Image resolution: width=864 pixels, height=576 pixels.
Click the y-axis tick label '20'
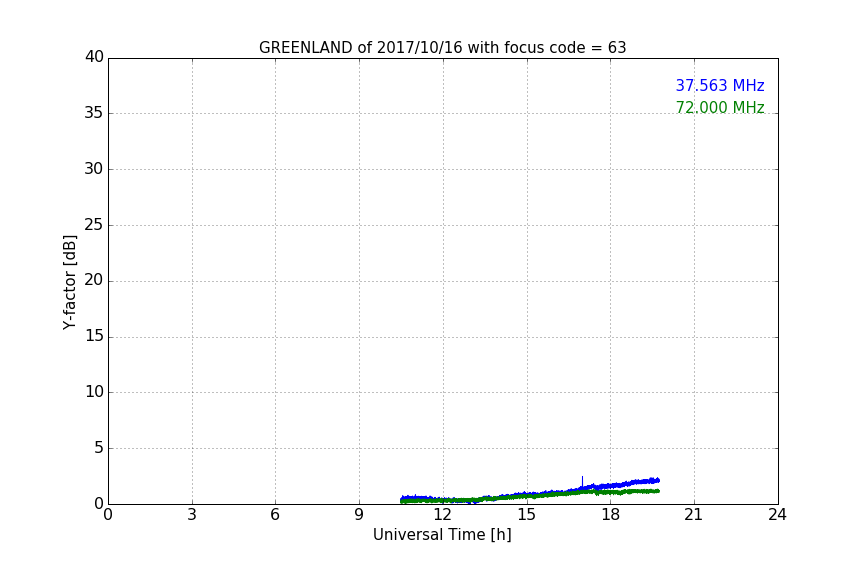tap(94, 280)
